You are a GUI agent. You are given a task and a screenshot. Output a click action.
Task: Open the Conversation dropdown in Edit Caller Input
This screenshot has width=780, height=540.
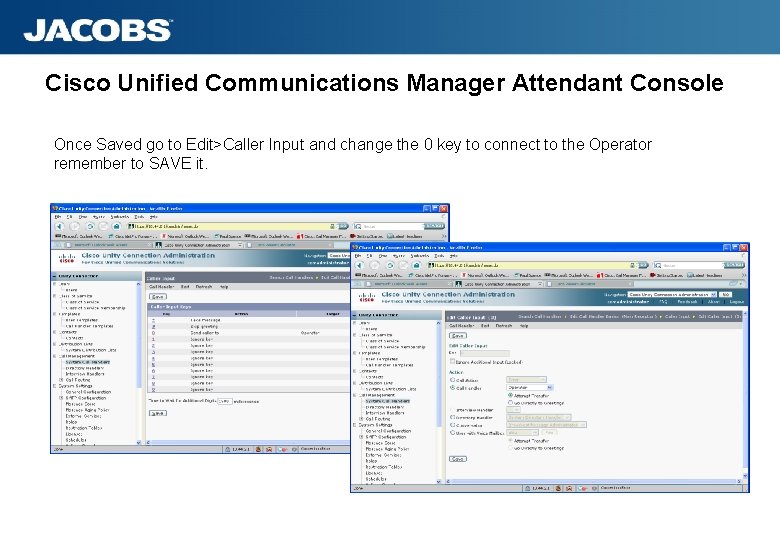tap(547, 425)
